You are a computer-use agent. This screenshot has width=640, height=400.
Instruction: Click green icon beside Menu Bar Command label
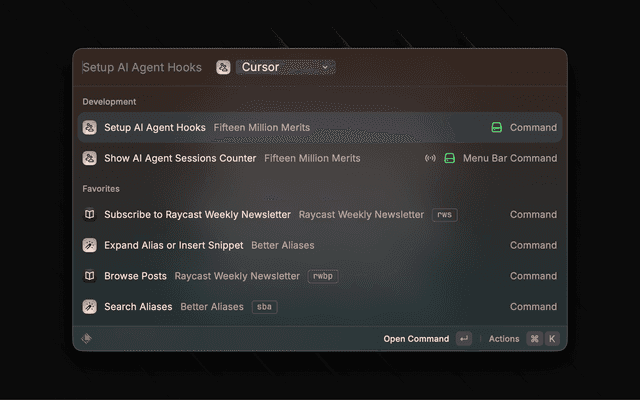(450, 158)
